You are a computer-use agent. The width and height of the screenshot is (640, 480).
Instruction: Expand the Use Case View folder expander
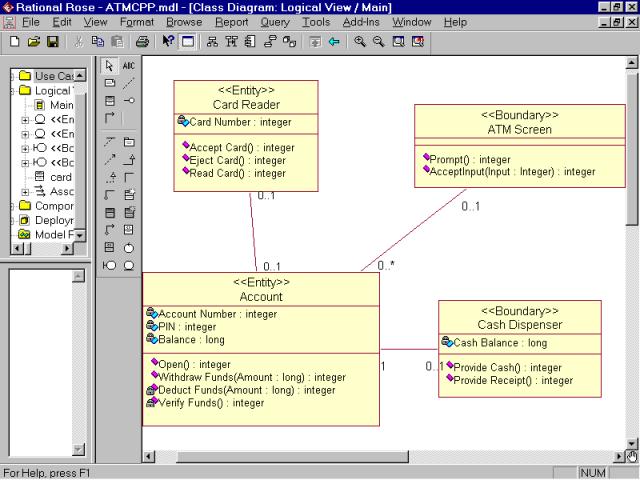click(x=12, y=76)
